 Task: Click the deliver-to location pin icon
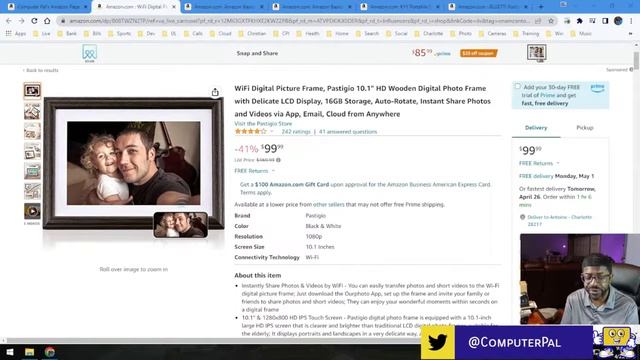point(522,217)
